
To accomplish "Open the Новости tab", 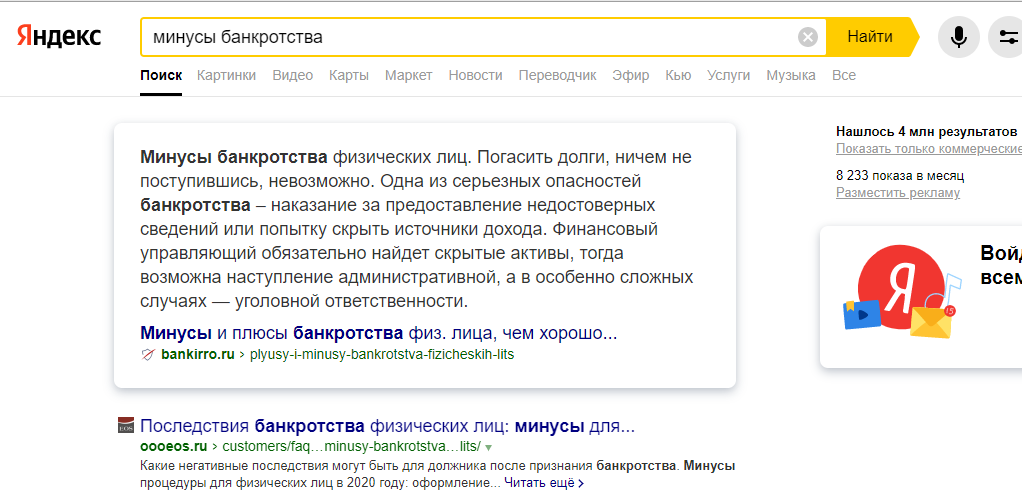I will (475, 76).
